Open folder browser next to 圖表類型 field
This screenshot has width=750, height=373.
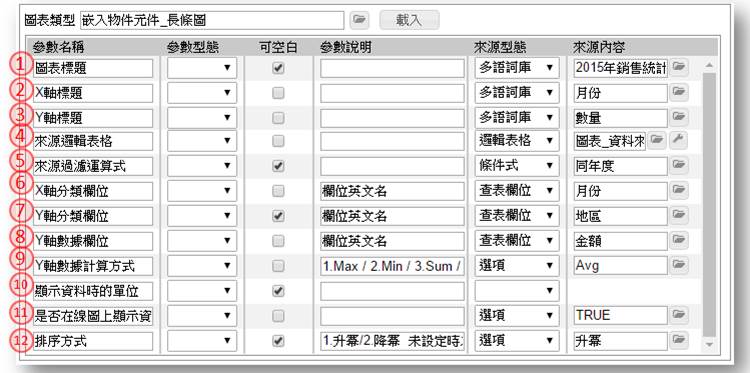pos(359,20)
